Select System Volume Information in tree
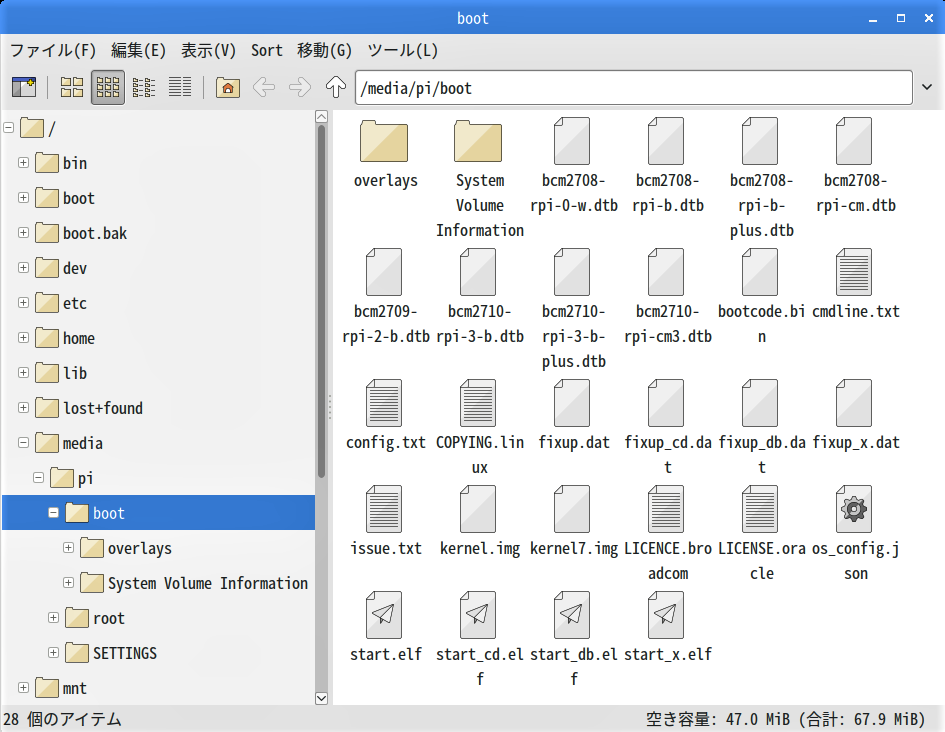 pos(208,583)
